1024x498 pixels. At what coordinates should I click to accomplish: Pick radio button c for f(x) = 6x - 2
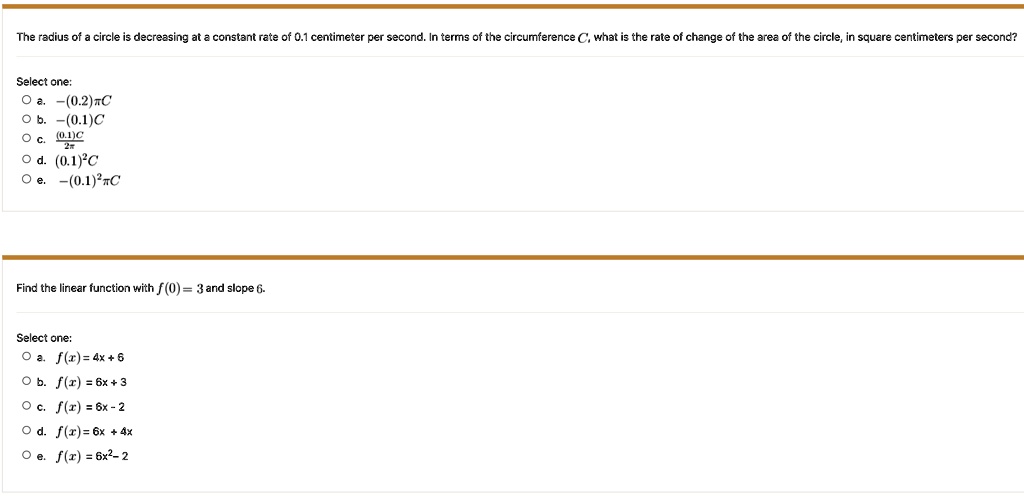26,406
